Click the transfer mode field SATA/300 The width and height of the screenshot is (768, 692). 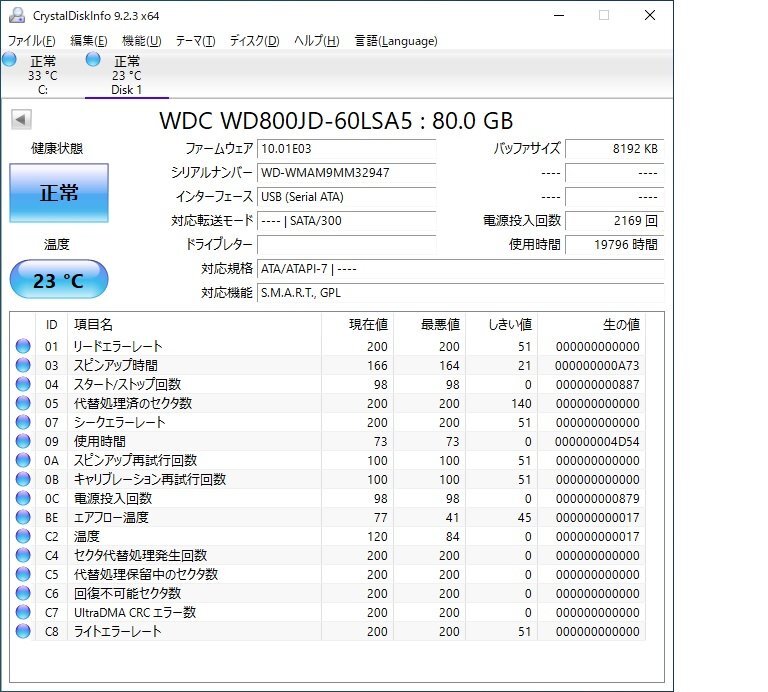[x=346, y=220]
